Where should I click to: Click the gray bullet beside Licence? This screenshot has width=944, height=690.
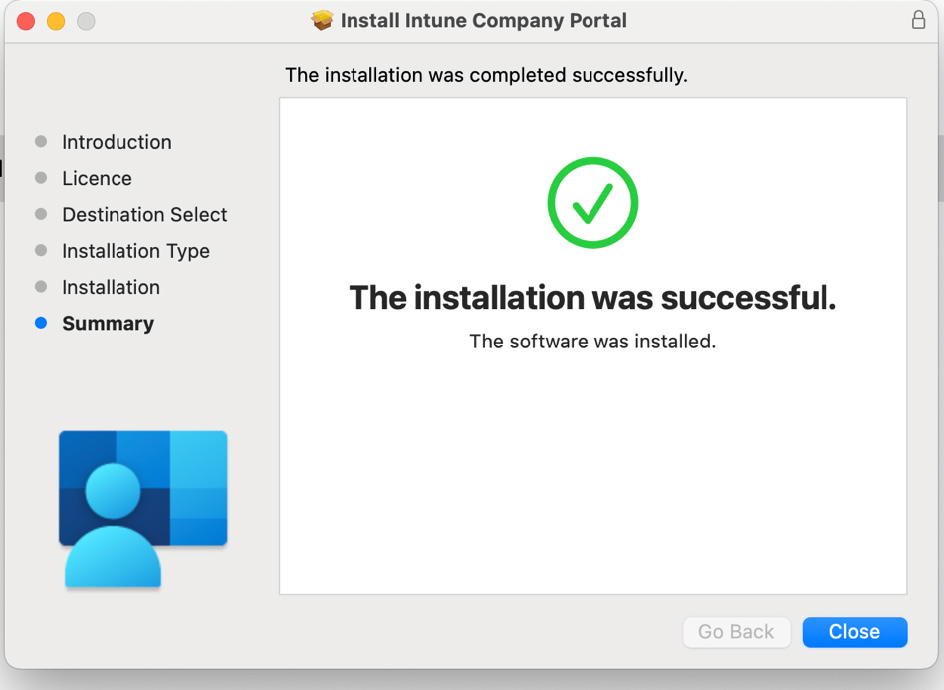[x=41, y=178]
